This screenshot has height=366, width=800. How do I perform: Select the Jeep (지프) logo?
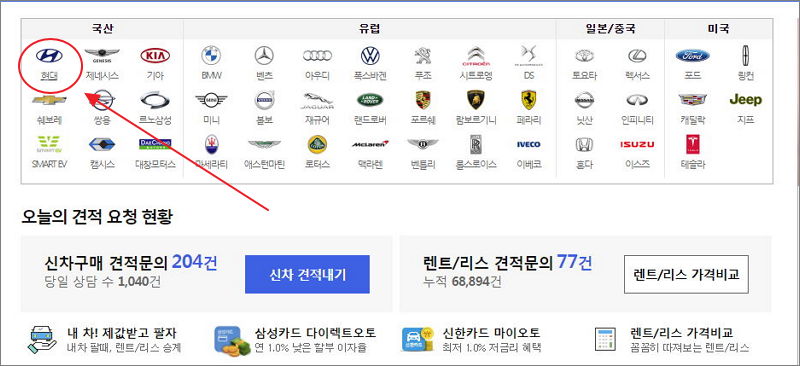pos(745,100)
